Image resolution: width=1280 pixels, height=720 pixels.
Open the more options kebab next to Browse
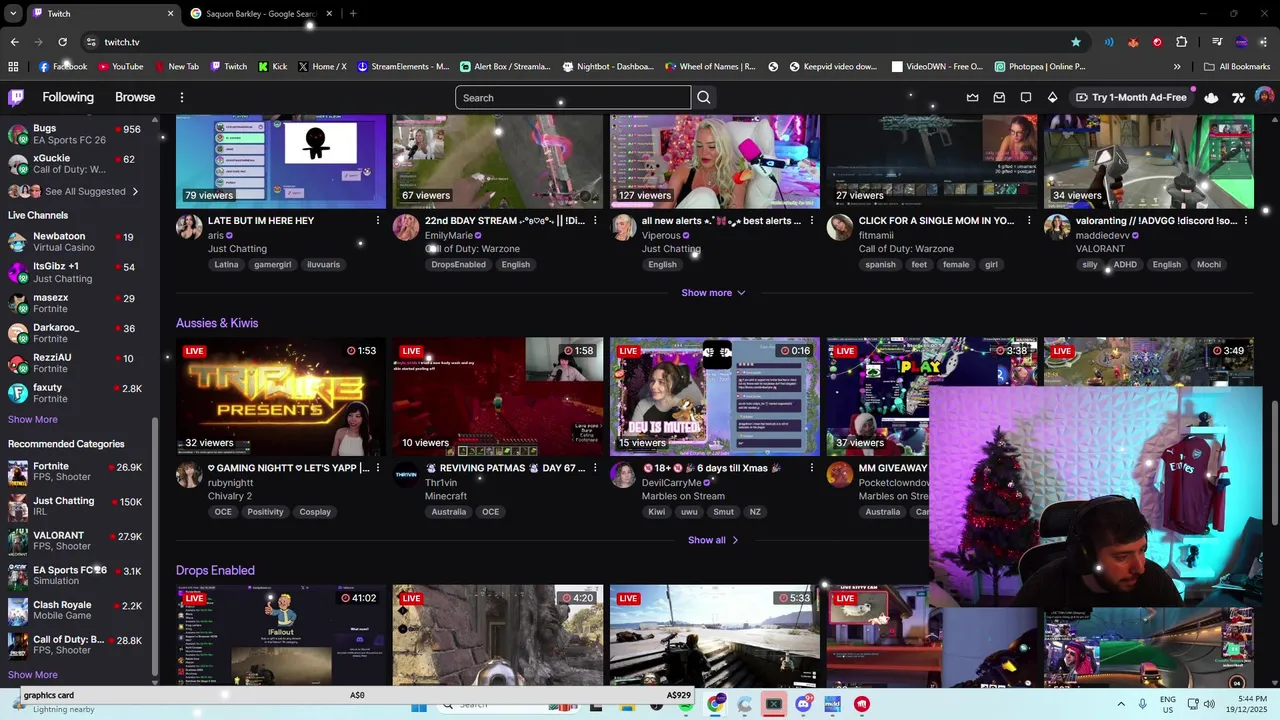tap(182, 97)
